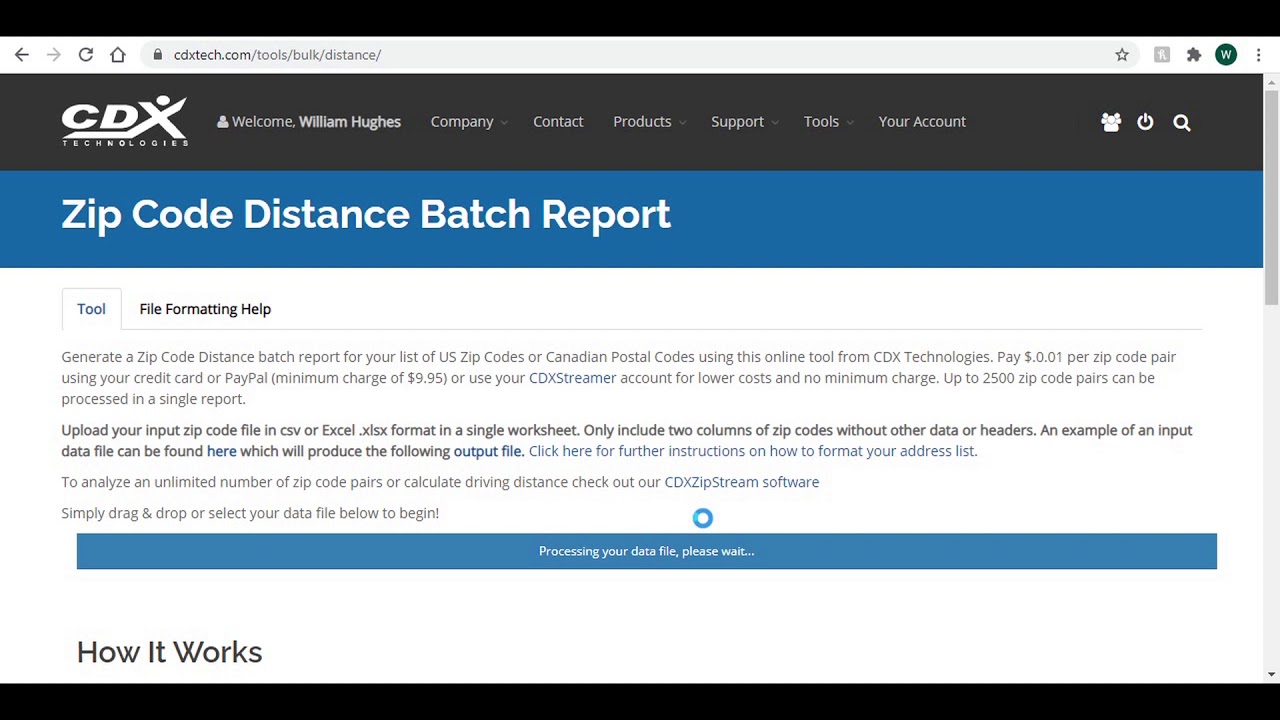
Task: Click the power logout icon
Action: [1145, 122]
